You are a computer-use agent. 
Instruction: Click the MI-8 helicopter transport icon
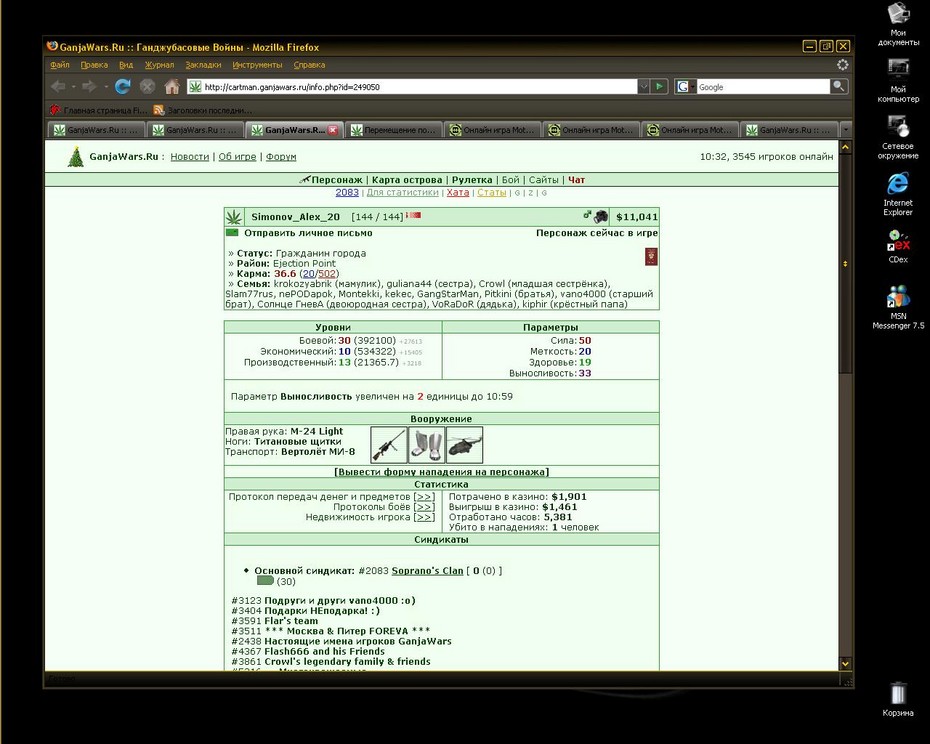(x=464, y=444)
